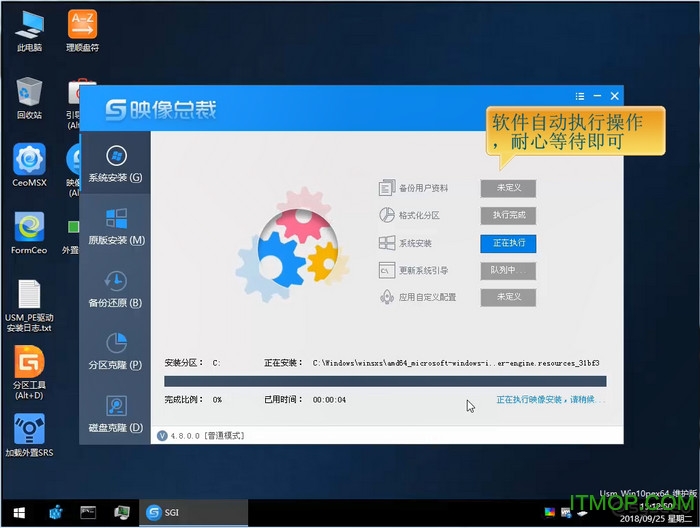The height and width of the screenshot is (528, 700).
Task: Click the taskbar date 2018/09/25
Action: point(641,519)
